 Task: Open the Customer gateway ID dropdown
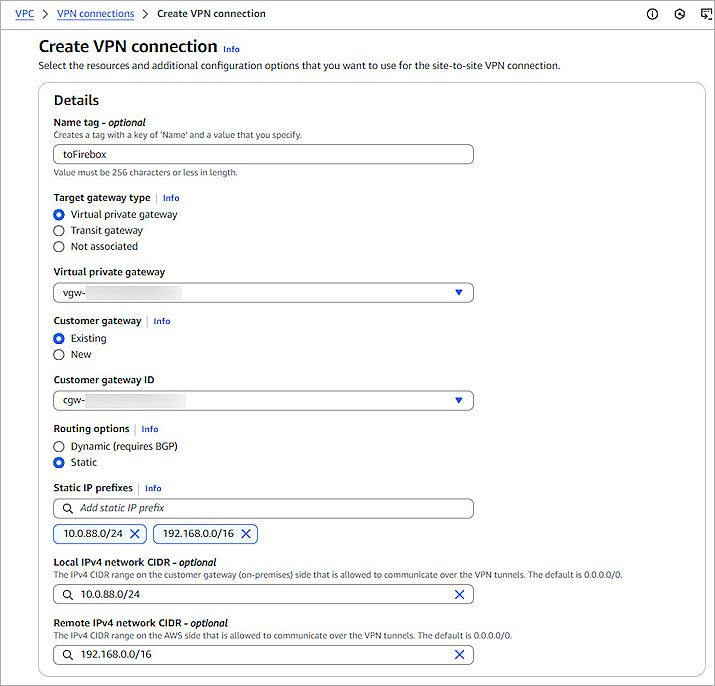pos(263,400)
